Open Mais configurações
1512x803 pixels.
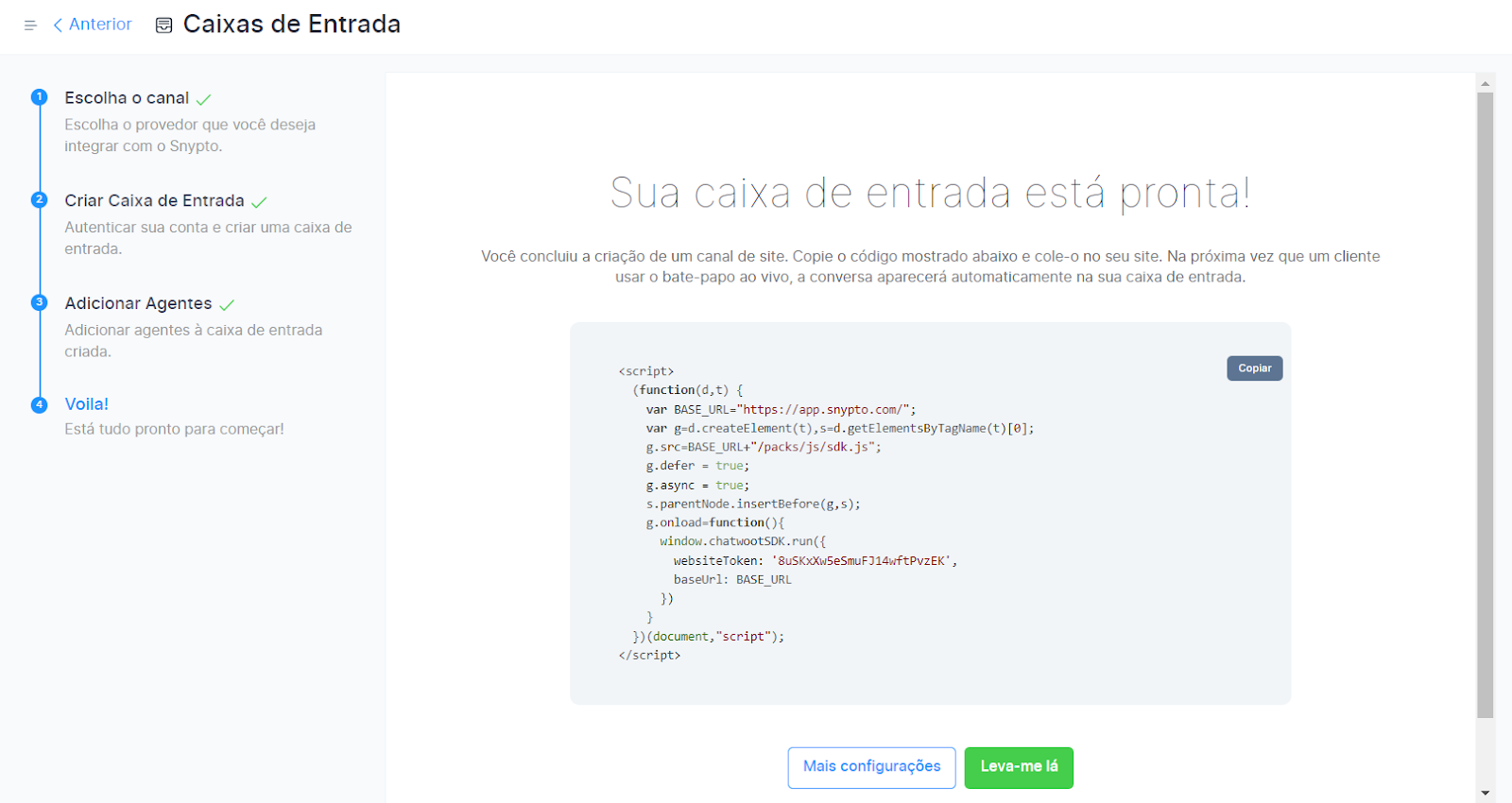tap(871, 767)
